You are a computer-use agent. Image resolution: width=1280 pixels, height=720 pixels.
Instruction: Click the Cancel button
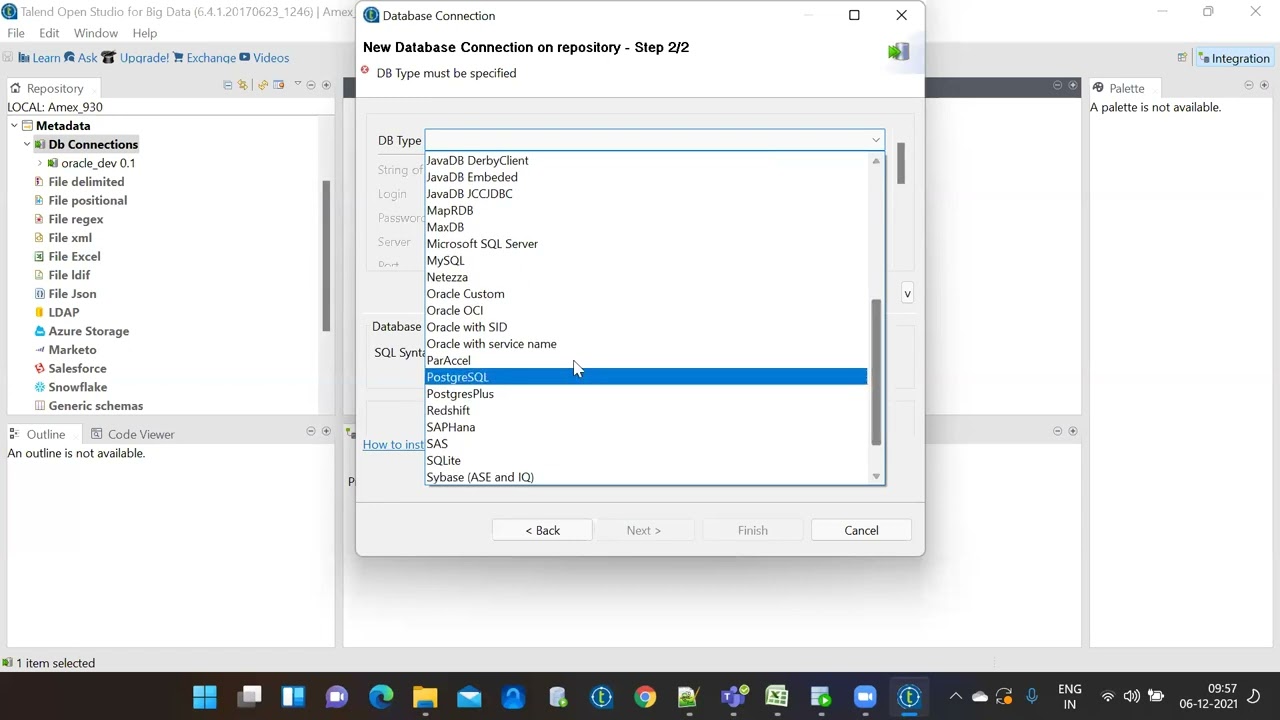861,530
